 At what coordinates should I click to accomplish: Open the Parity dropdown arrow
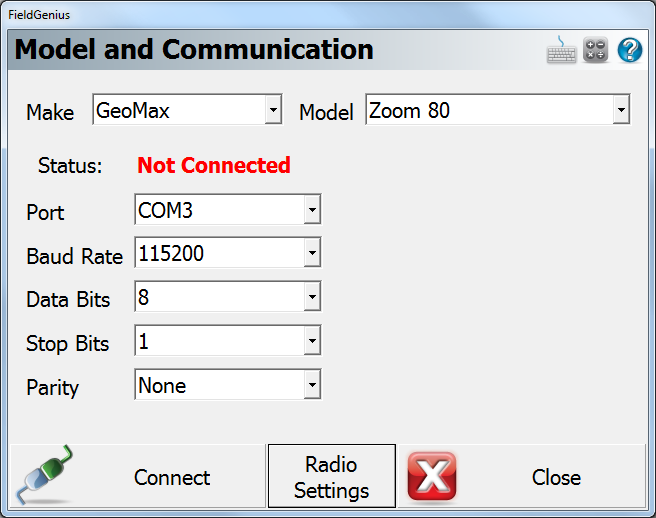(x=312, y=385)
